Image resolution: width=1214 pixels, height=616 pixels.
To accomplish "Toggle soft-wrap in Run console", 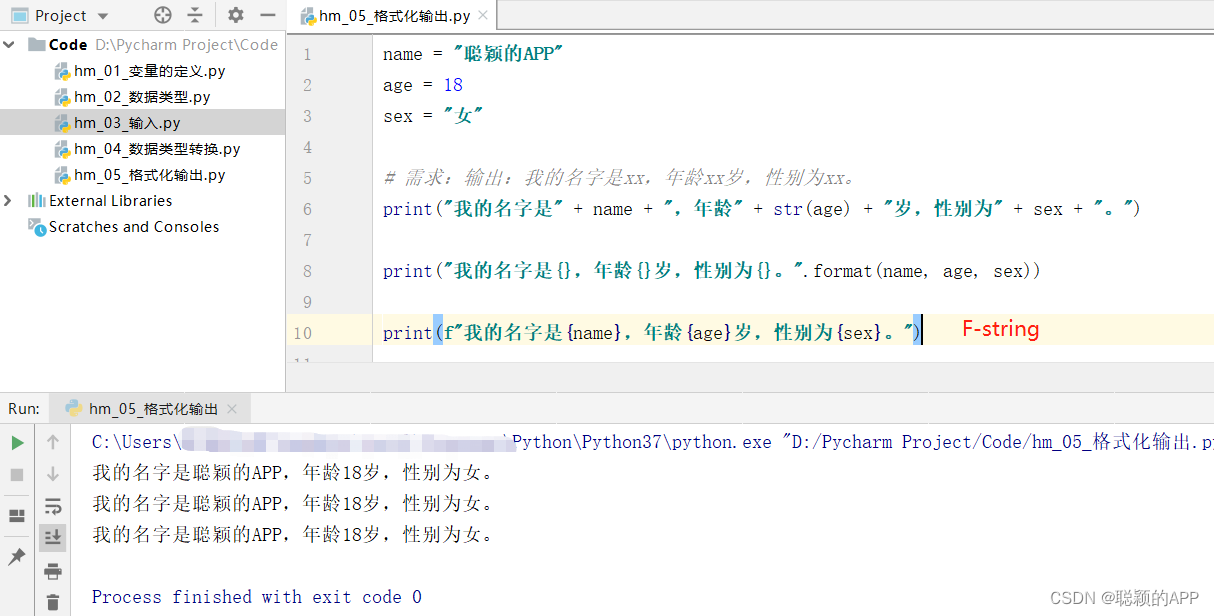I will point(53,506).
